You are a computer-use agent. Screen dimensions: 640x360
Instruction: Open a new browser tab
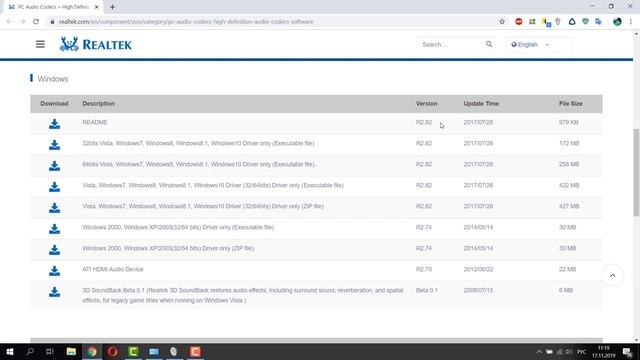point(112,7)
